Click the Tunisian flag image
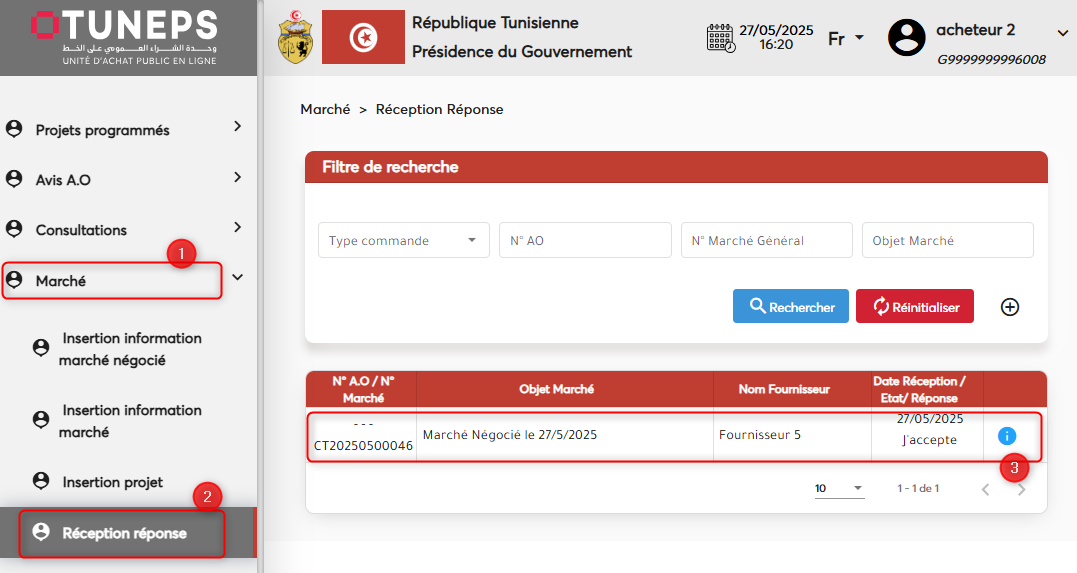This screenshot has height=573, width=1077. click(x=363, y=38)
